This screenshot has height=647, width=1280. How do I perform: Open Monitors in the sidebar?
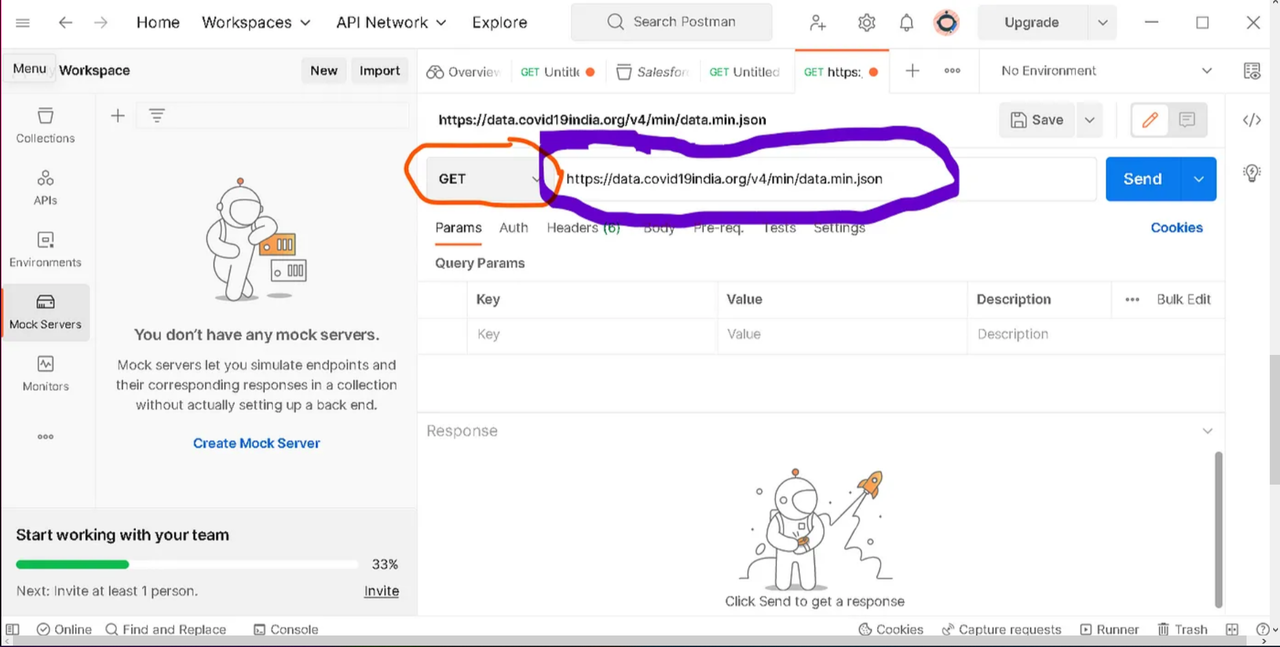[46, 373]
